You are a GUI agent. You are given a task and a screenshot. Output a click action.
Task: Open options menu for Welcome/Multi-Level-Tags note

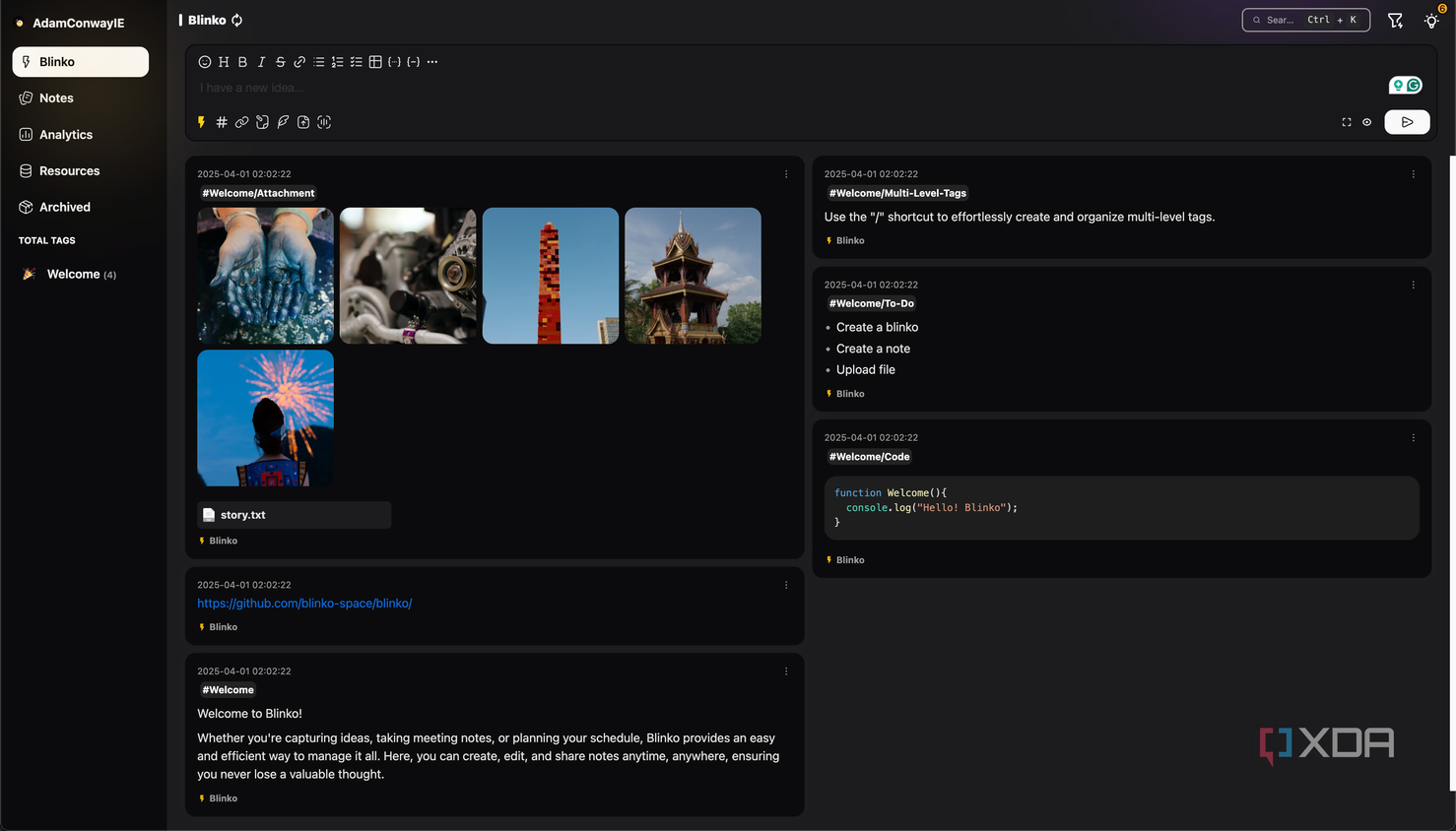point(1414,174)
